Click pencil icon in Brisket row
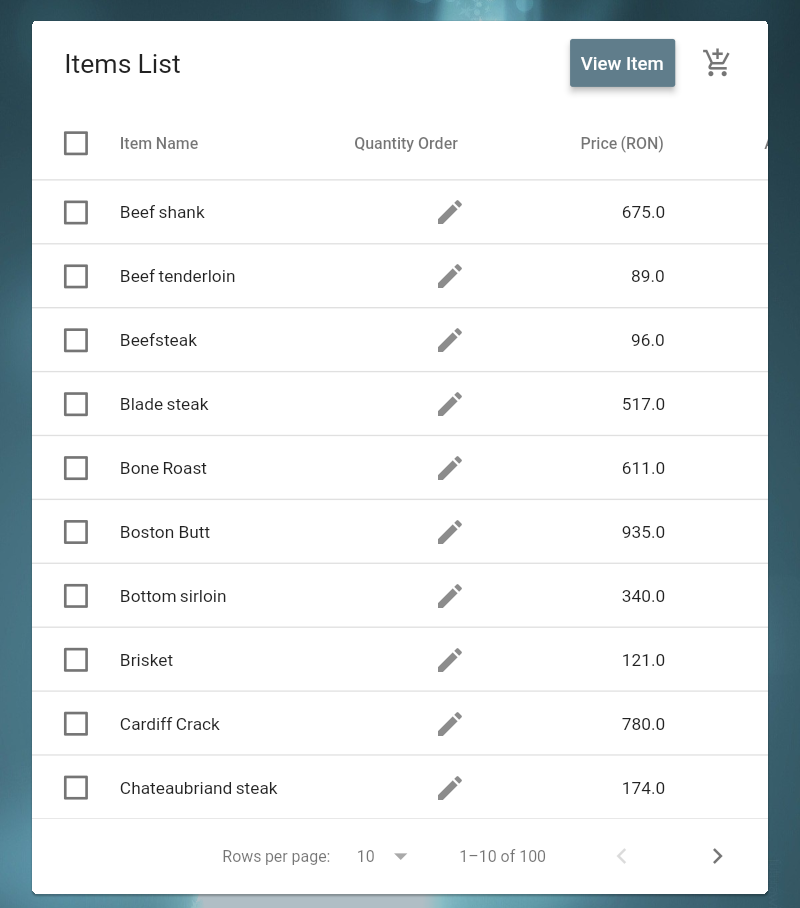Viewport: 800px width, 908px height. (x=450, y=660)
